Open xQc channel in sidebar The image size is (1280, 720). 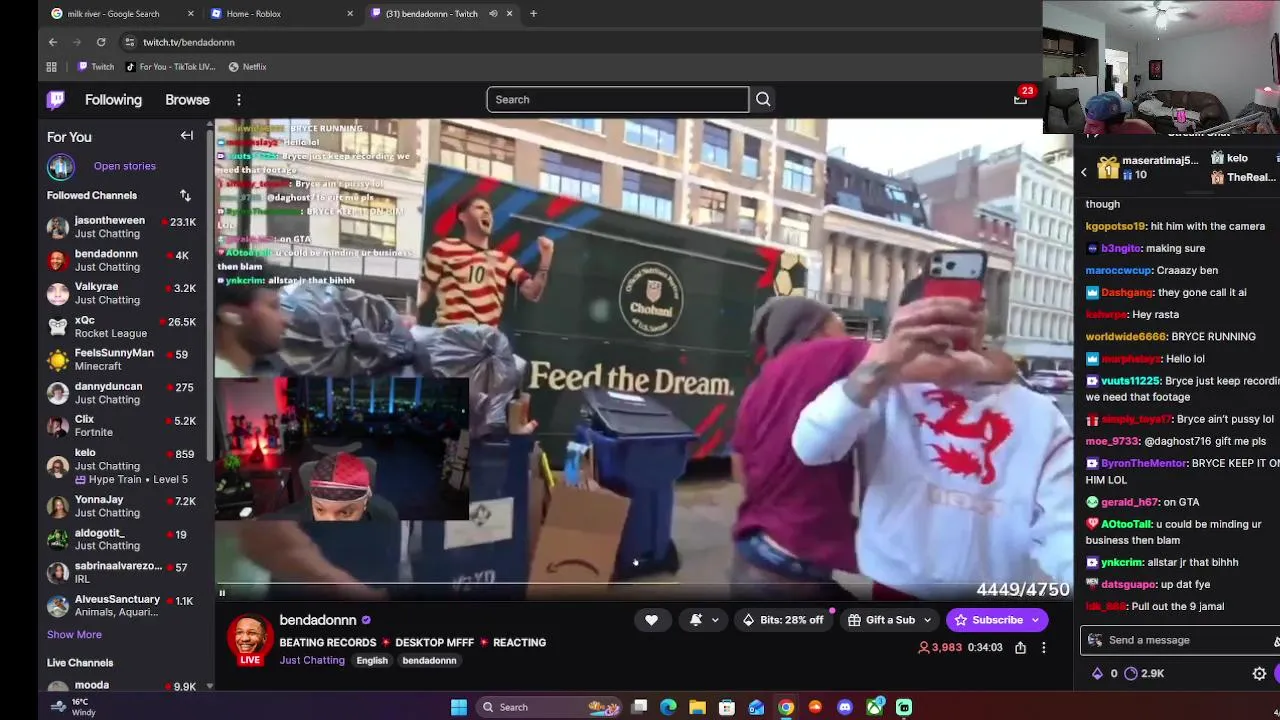[122, 326]
